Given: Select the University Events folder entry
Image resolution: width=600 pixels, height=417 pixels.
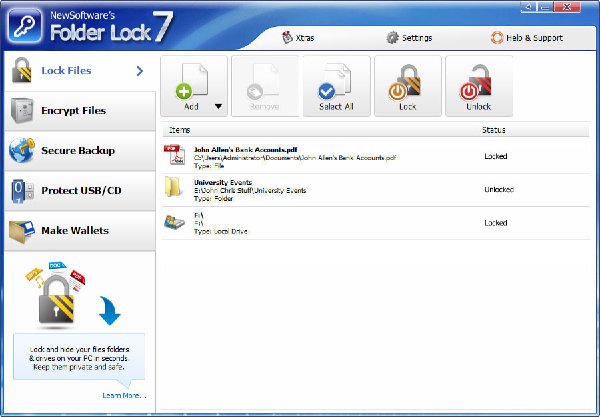Looking at the screenshot, I should coord(376,190).
